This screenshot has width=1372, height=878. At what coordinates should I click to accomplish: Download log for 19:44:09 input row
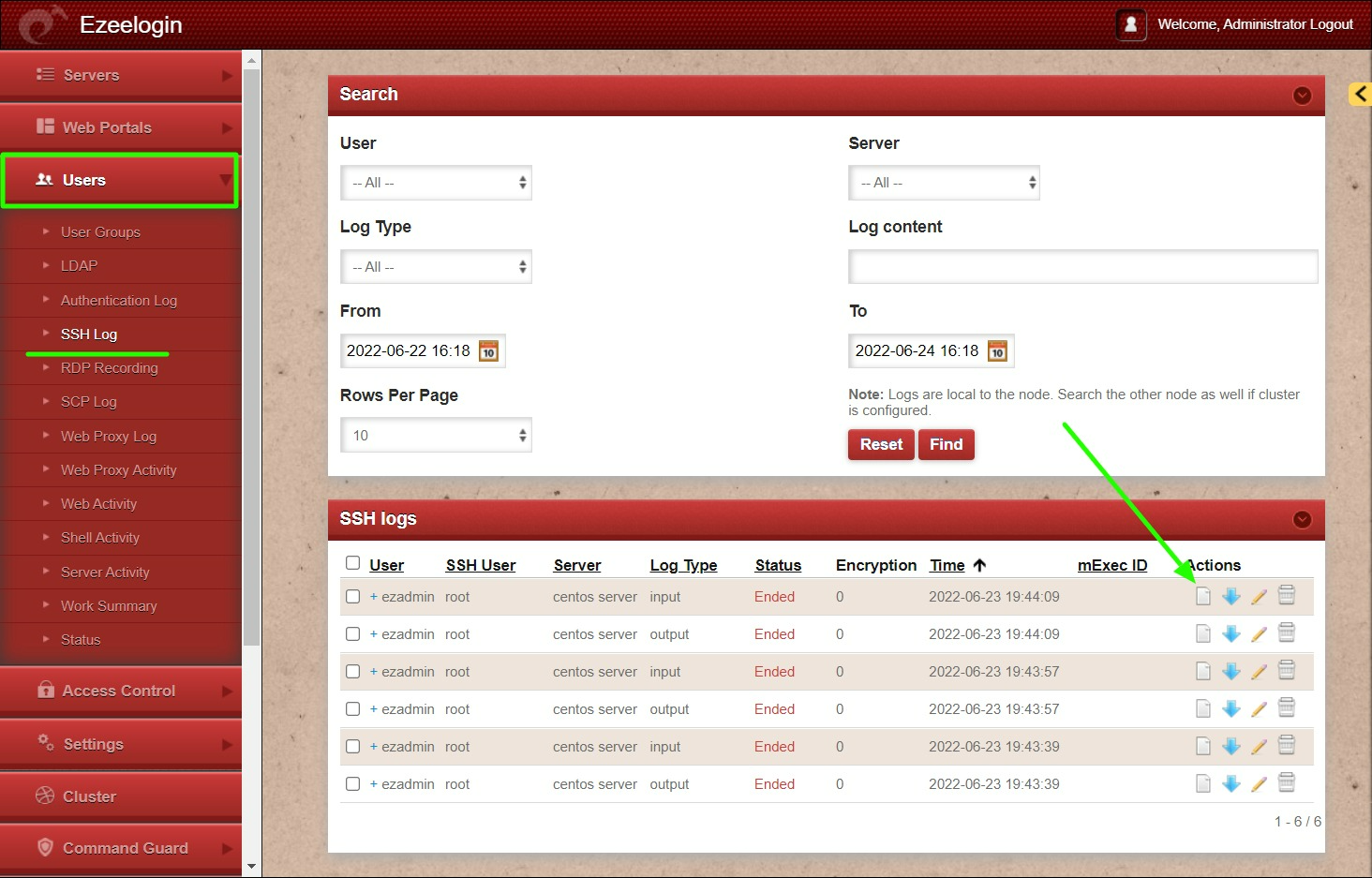pyautogui.click(x=1231, y=596)
